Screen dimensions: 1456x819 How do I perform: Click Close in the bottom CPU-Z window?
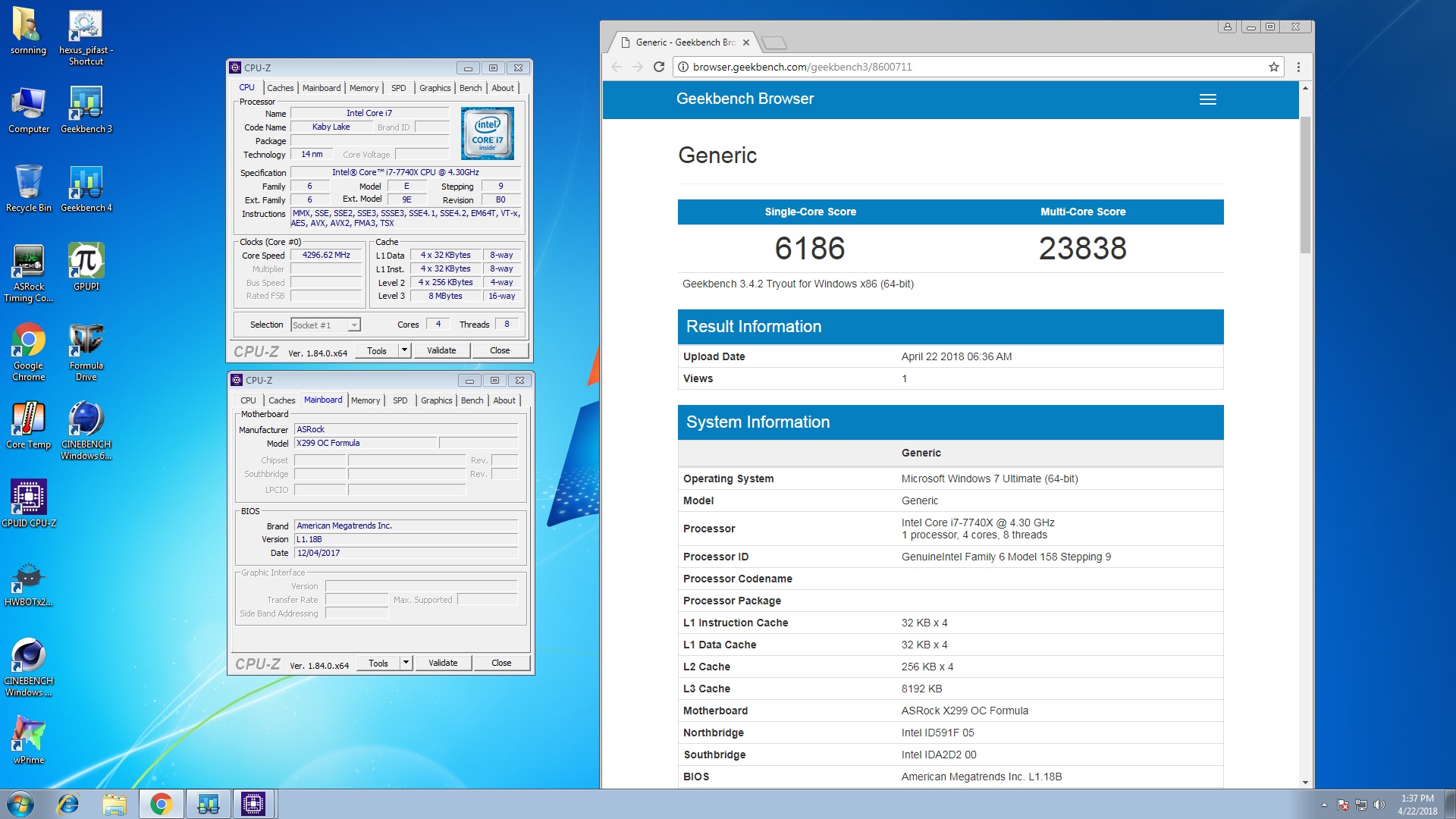(501, 663)
